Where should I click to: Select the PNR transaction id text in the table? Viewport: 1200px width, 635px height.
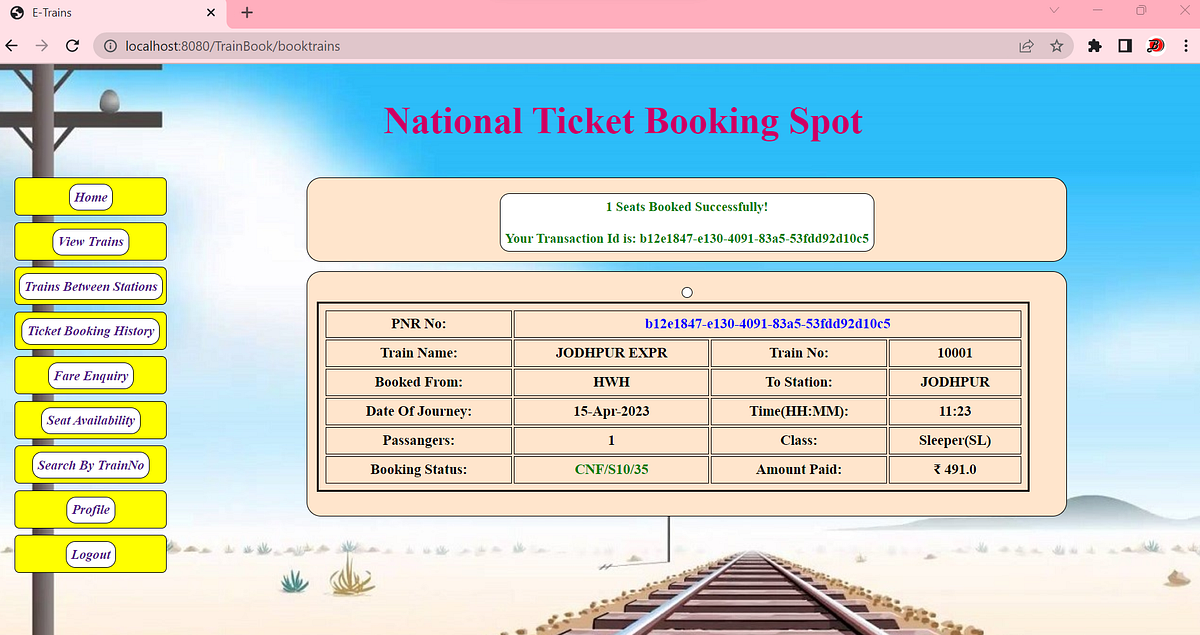coord(767,323)
